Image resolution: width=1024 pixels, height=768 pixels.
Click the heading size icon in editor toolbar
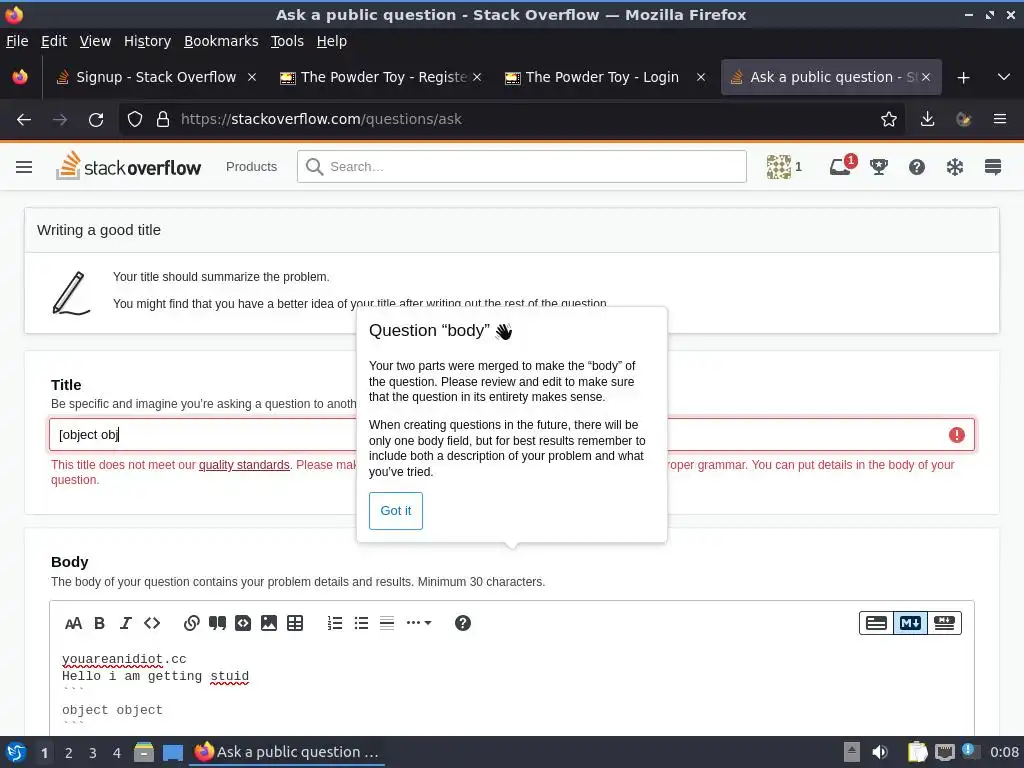pos(73,623)
